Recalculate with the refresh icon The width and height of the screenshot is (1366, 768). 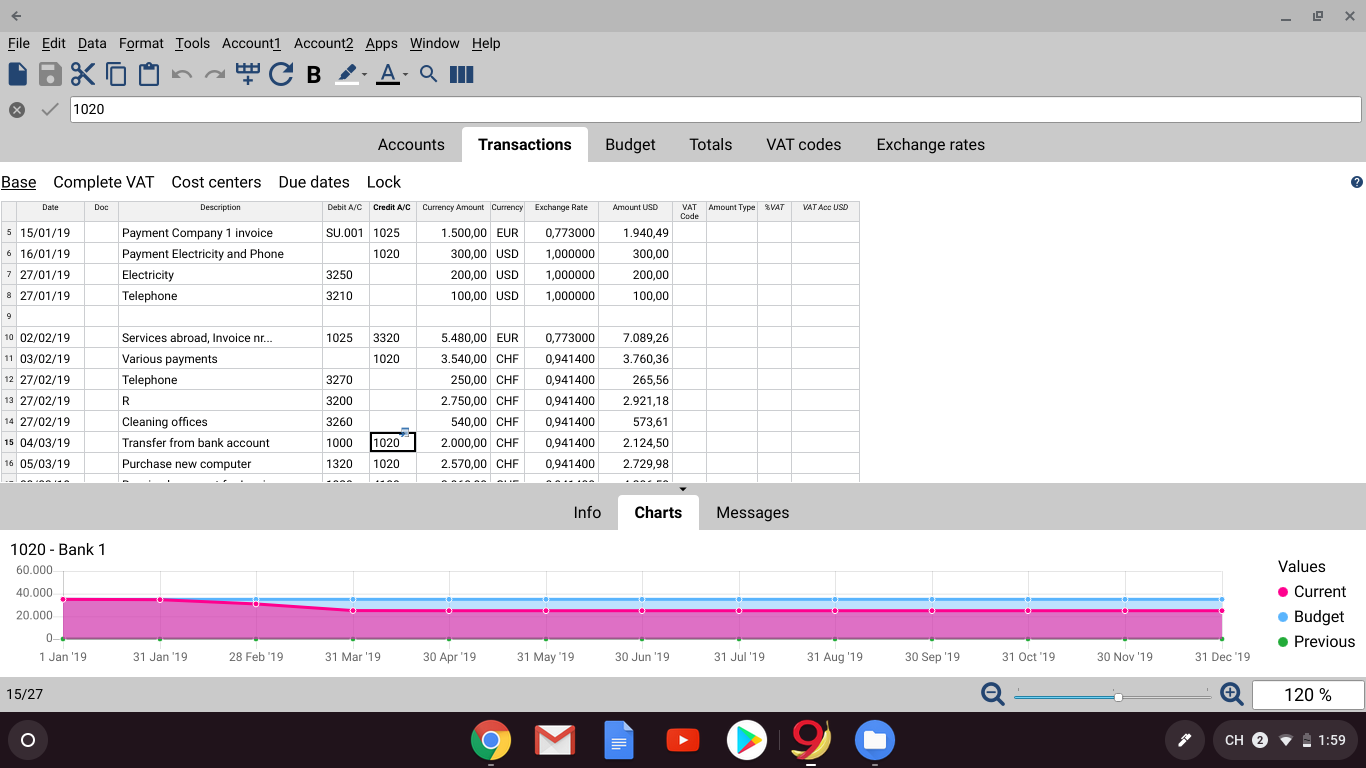pyautogui.click(x=281, y=74)
